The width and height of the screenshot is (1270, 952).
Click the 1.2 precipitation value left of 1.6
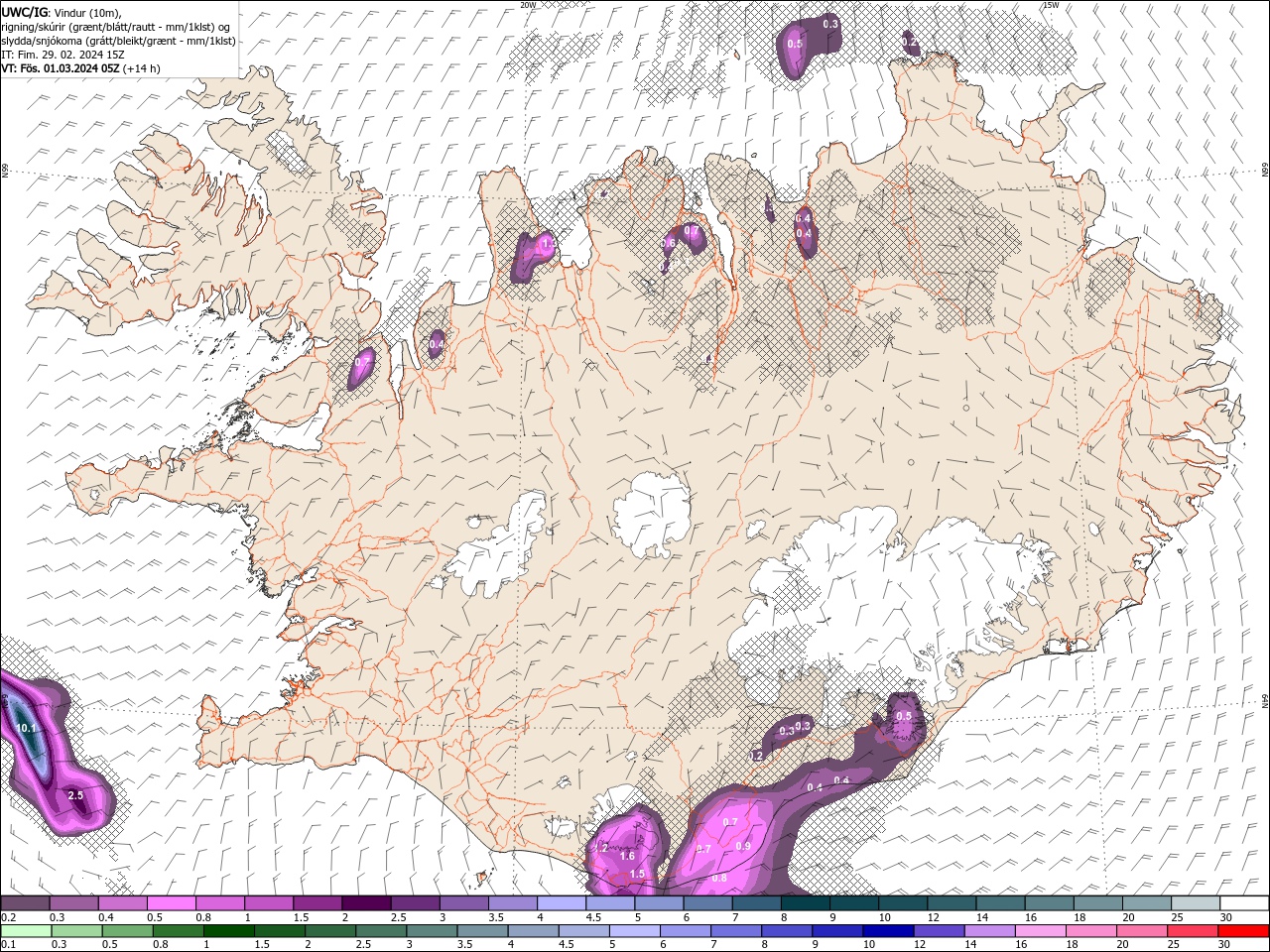[x=600, y=848]
